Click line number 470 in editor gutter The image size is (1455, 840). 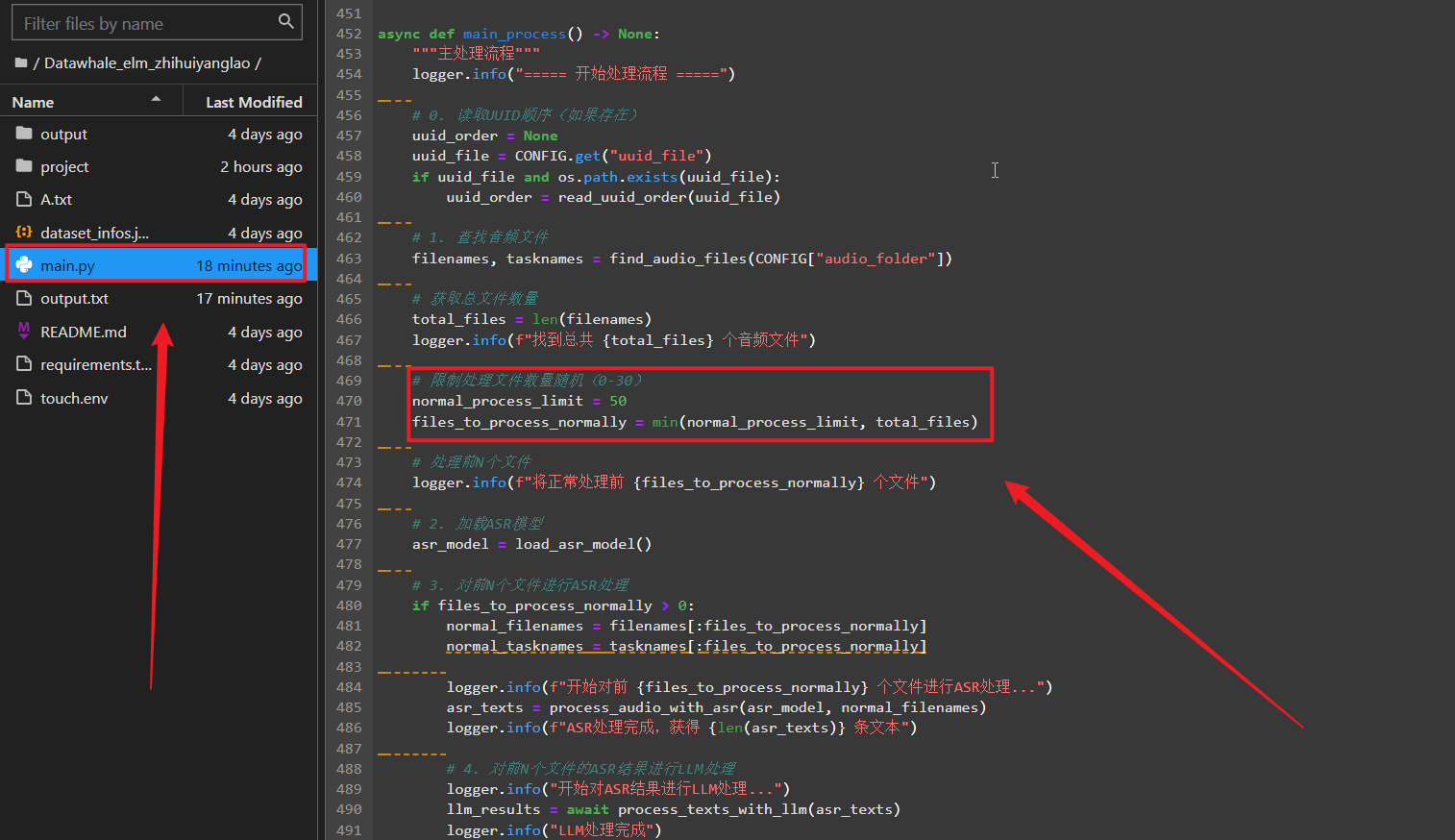point(349,401)
